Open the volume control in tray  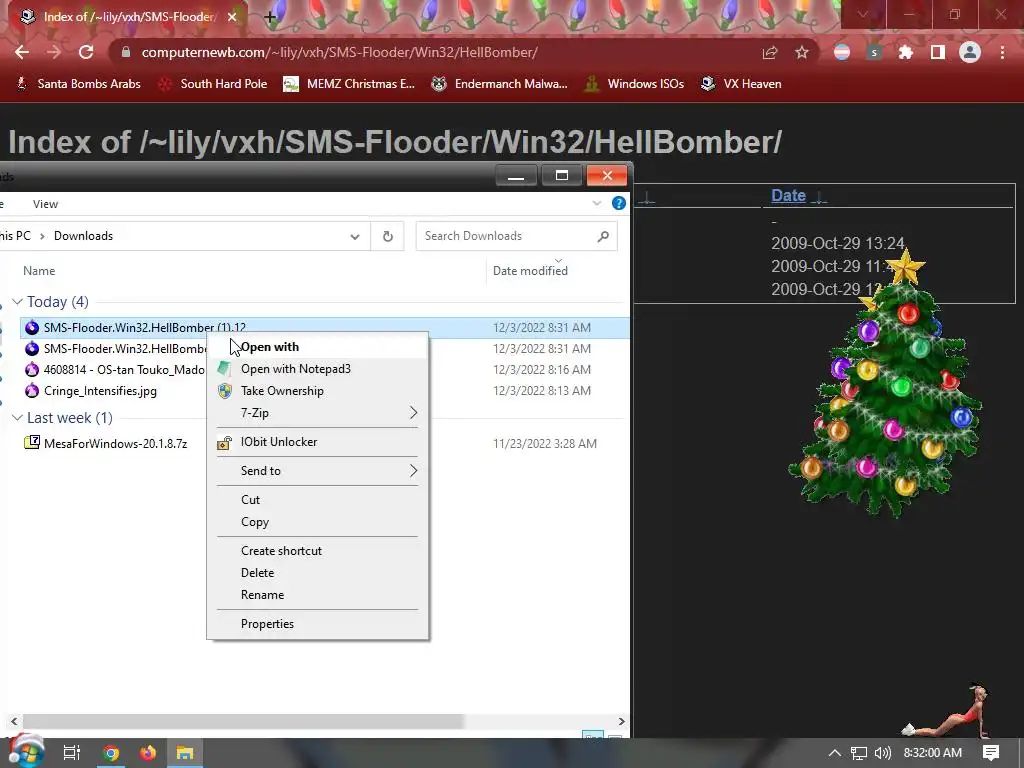(x=882, y=753)
